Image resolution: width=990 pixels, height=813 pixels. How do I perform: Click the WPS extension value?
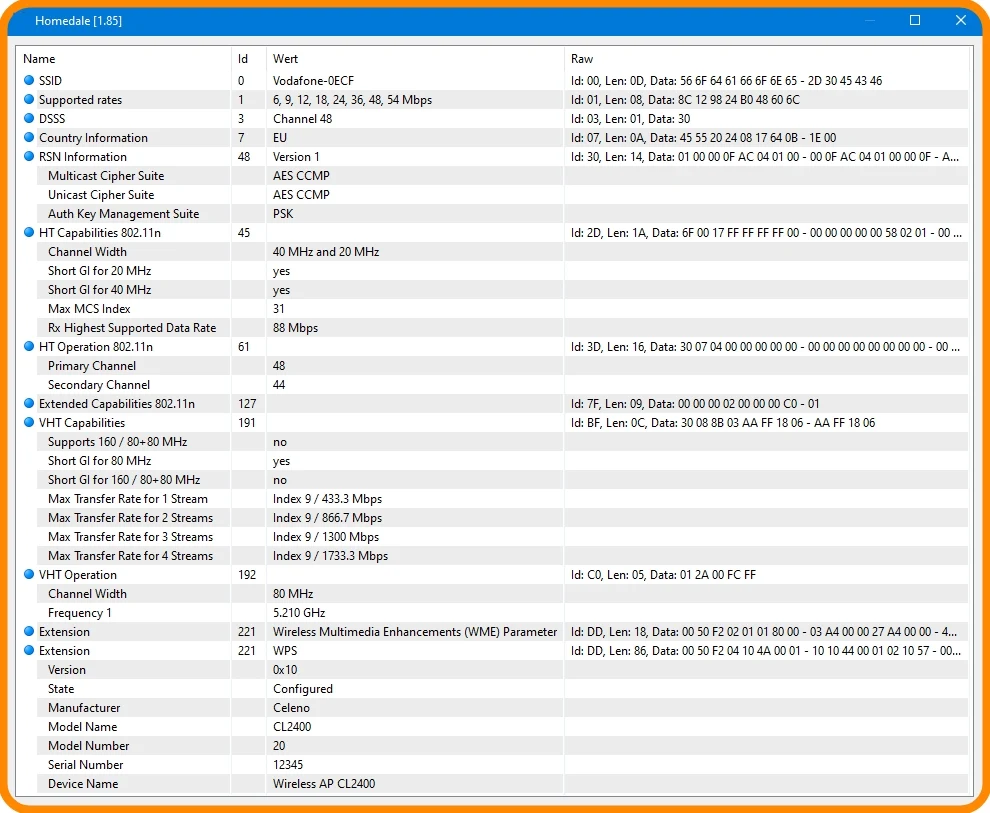pos(285,651)
